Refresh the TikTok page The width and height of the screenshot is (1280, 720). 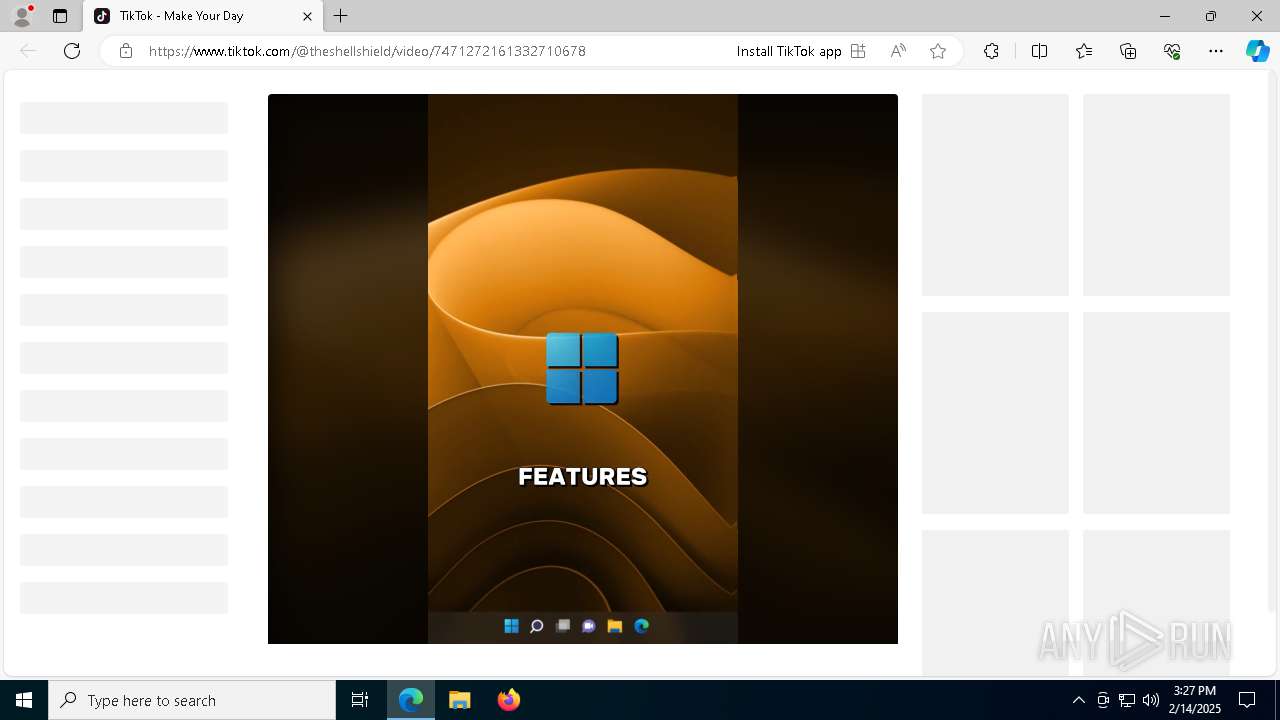(x=72, y=51)
